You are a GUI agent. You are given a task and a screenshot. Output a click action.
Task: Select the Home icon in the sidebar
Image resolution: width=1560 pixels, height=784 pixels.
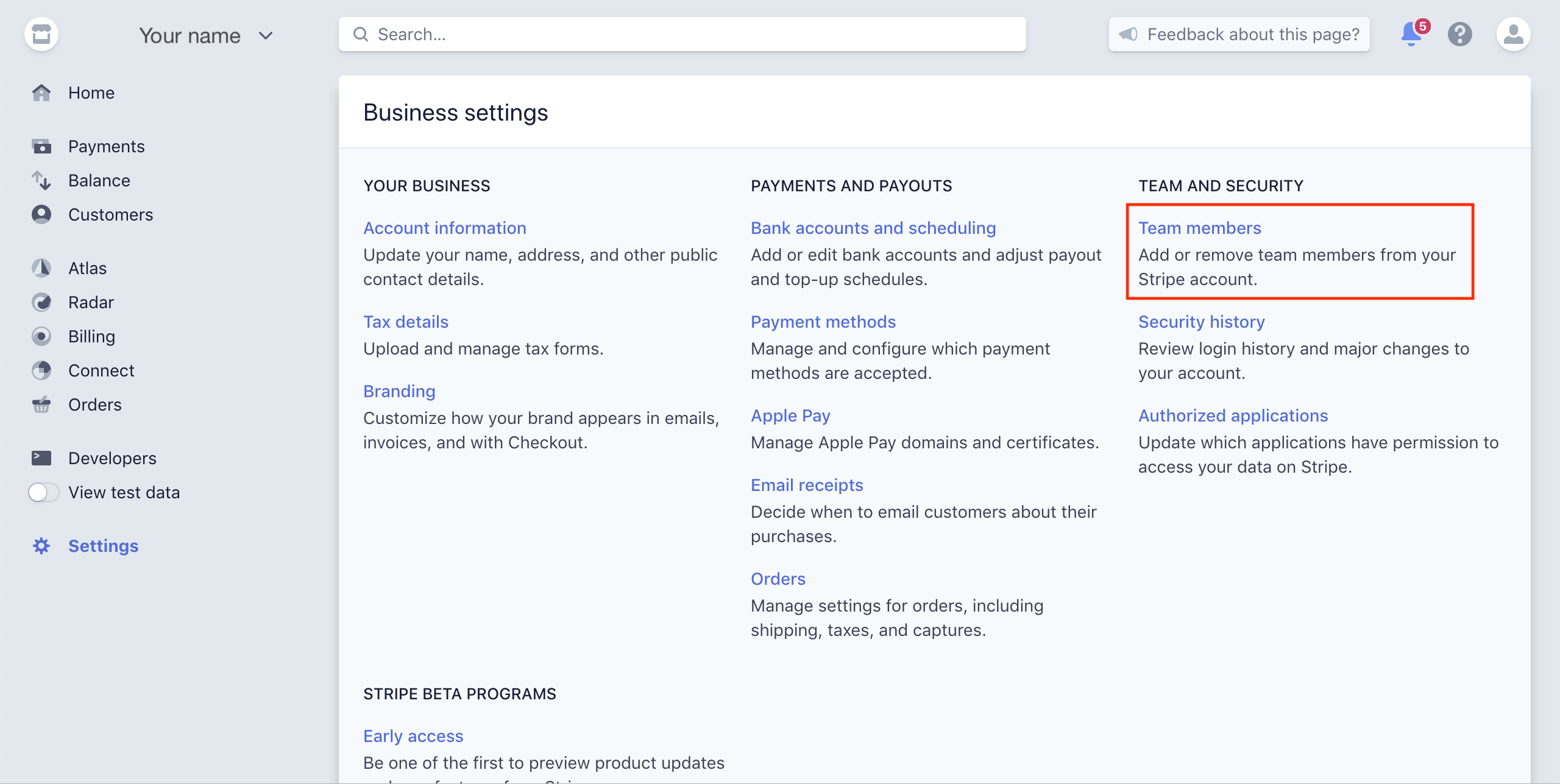point(41,93)
